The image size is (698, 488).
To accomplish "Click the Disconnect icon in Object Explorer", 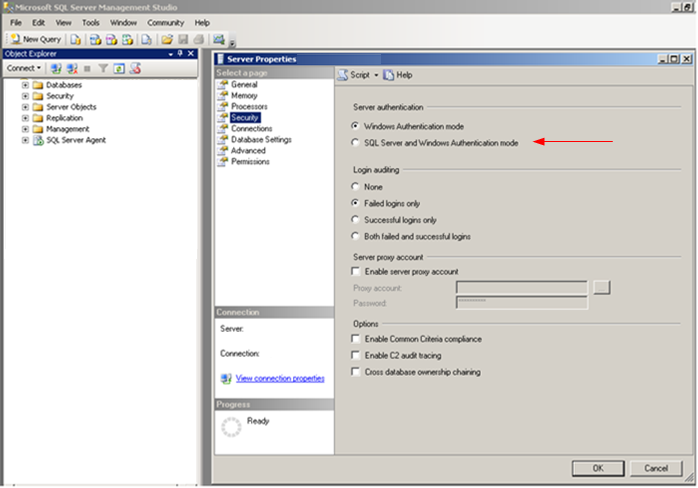I will coord(72,68).
